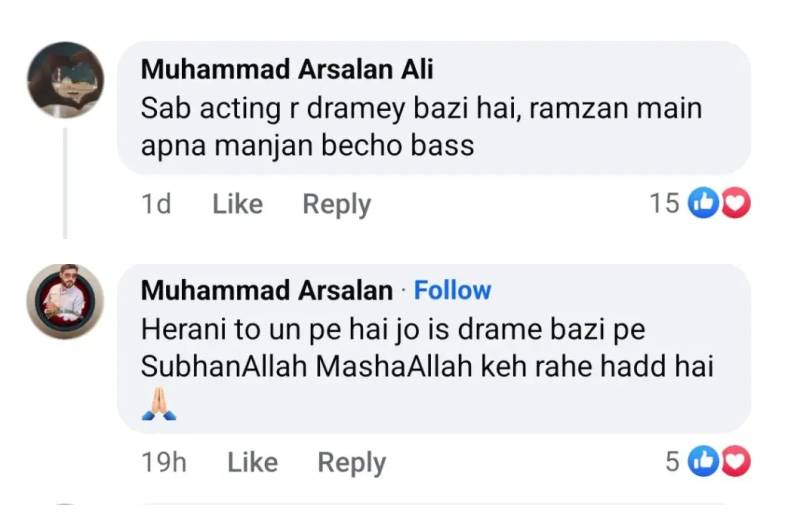Click red heart reaction icon on first comment
The height and width of the screenshot is (516, 800).
(736, 203)
